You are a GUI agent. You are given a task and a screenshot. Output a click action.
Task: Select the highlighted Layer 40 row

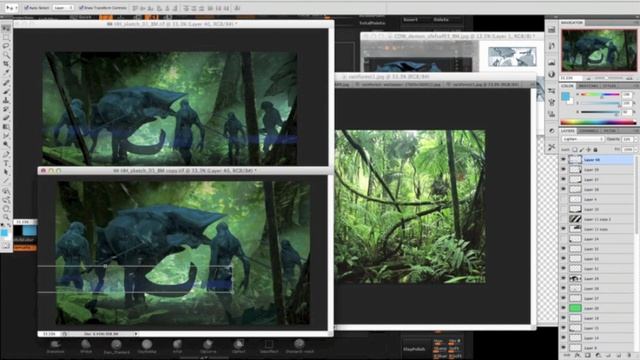click(596, 160)
